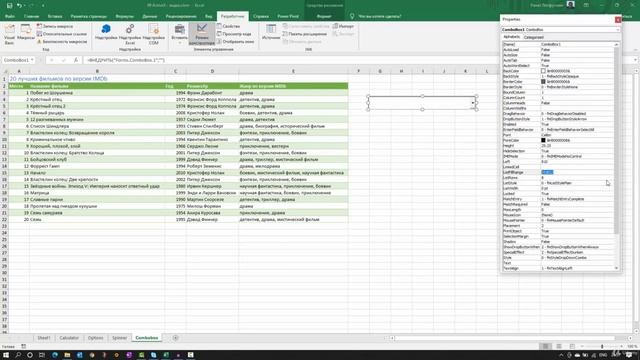Switch to the Вид ribbon tab
Image resolution: width=640 pixels, height=360 pixels.
click(x=209, y=16)
